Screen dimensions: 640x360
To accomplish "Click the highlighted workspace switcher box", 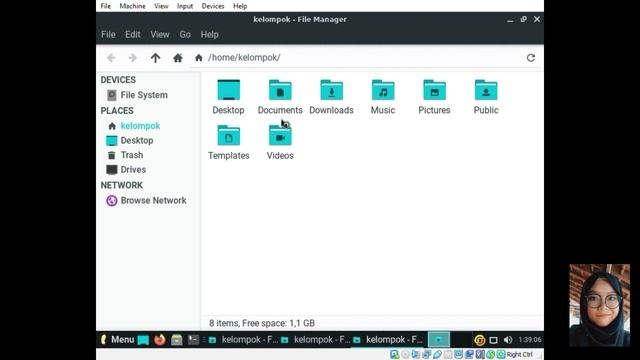I will tap(439, 340).
